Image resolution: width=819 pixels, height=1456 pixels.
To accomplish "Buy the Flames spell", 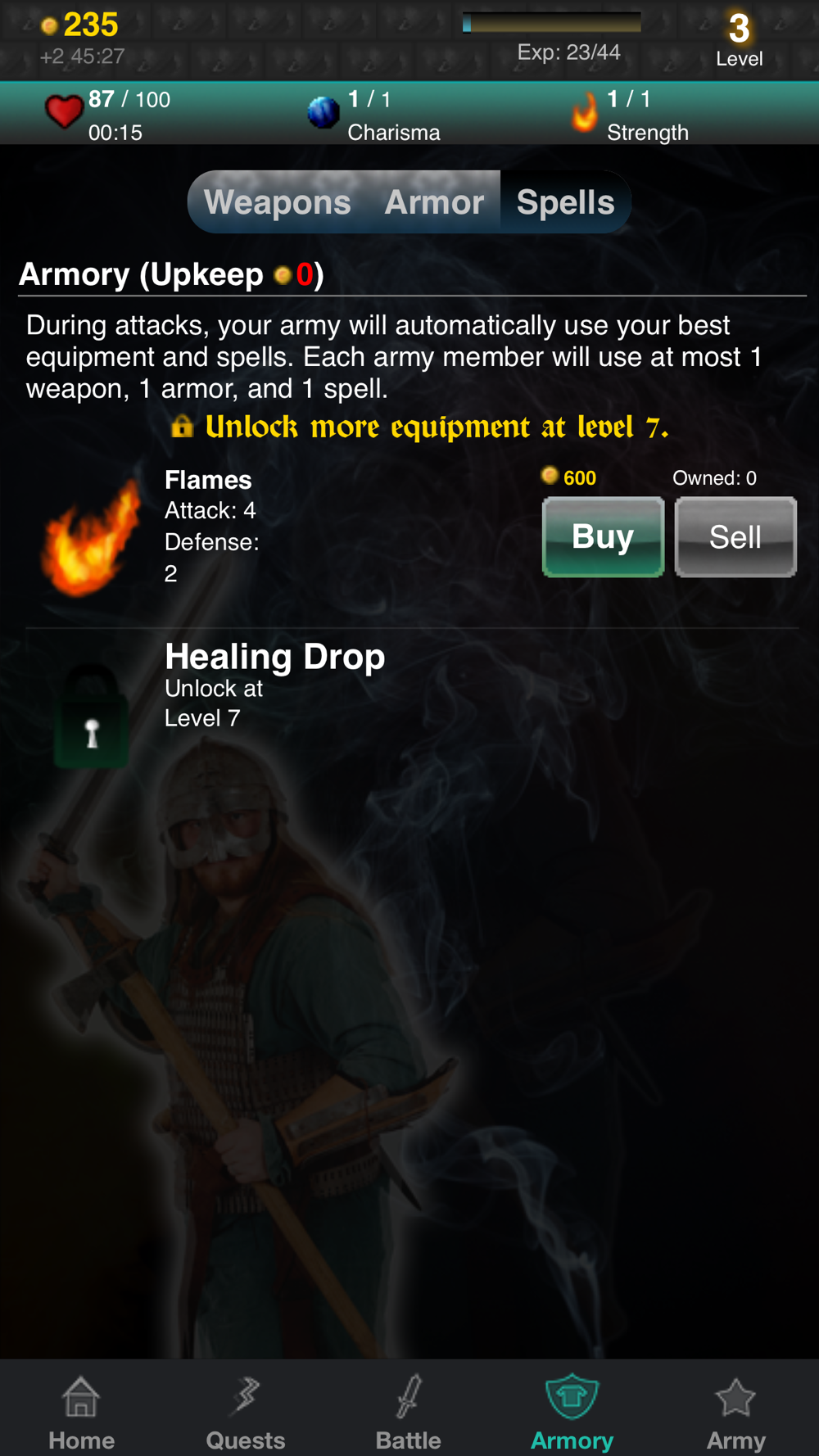I will (604, 537).
